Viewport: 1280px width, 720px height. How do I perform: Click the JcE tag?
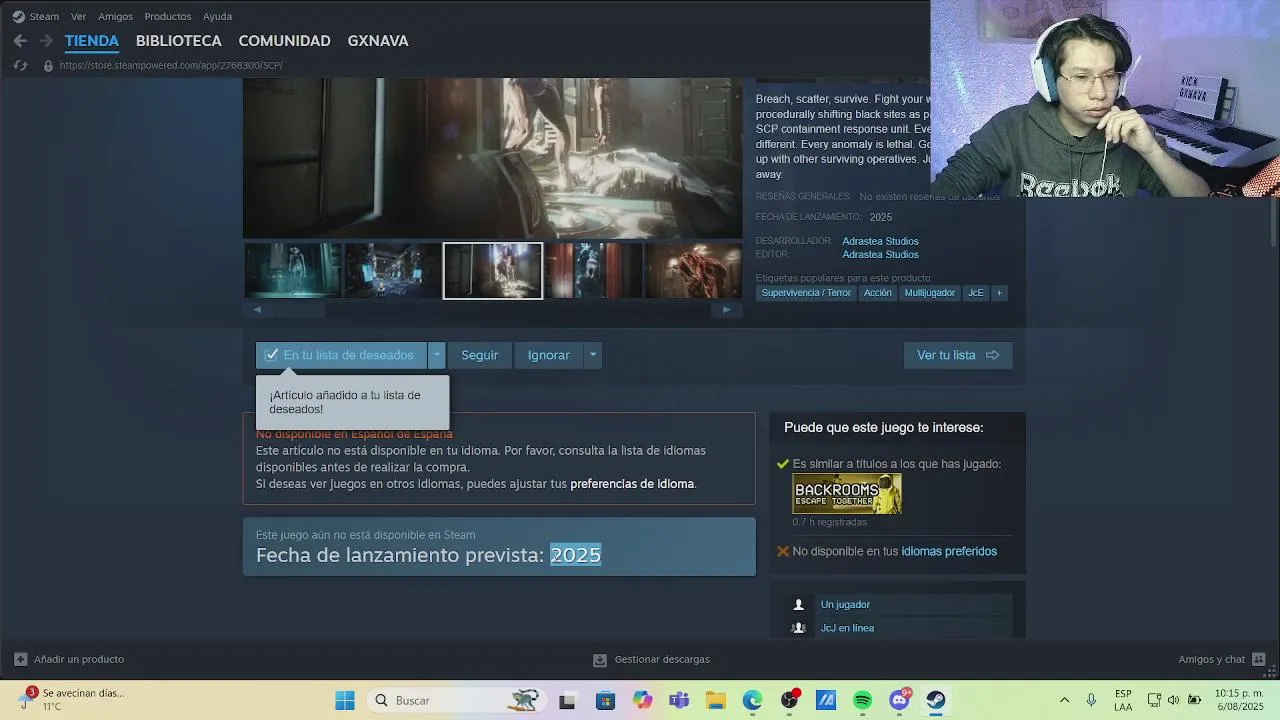click(x=976, y=293)
